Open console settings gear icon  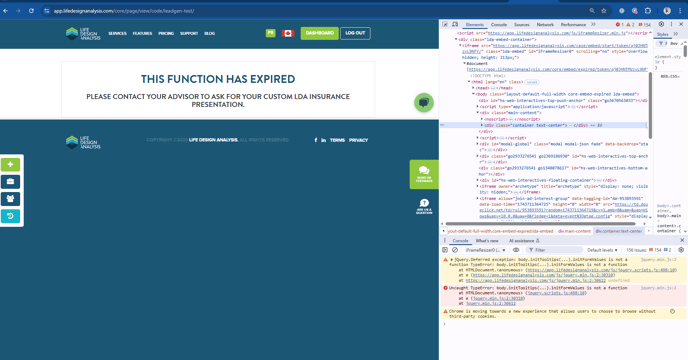tap(681, 250)
